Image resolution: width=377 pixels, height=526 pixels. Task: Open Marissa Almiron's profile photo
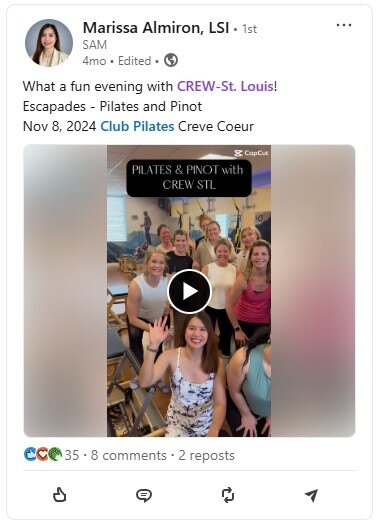[x=49, y=43]
